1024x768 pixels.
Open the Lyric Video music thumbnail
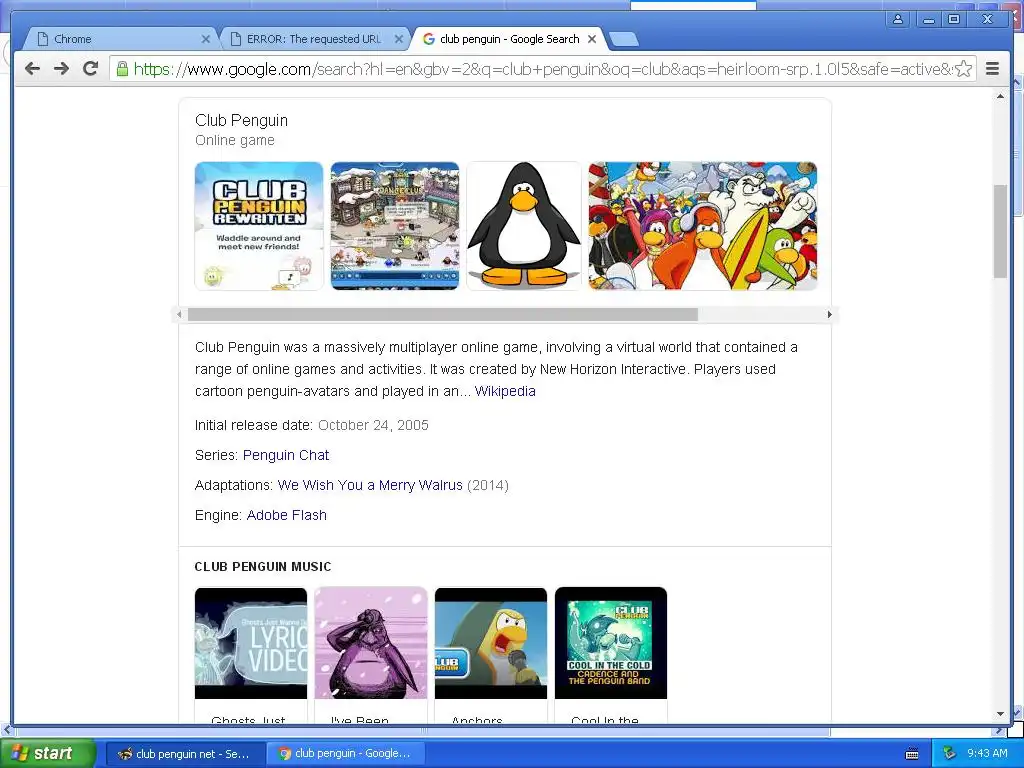point(251,643)
